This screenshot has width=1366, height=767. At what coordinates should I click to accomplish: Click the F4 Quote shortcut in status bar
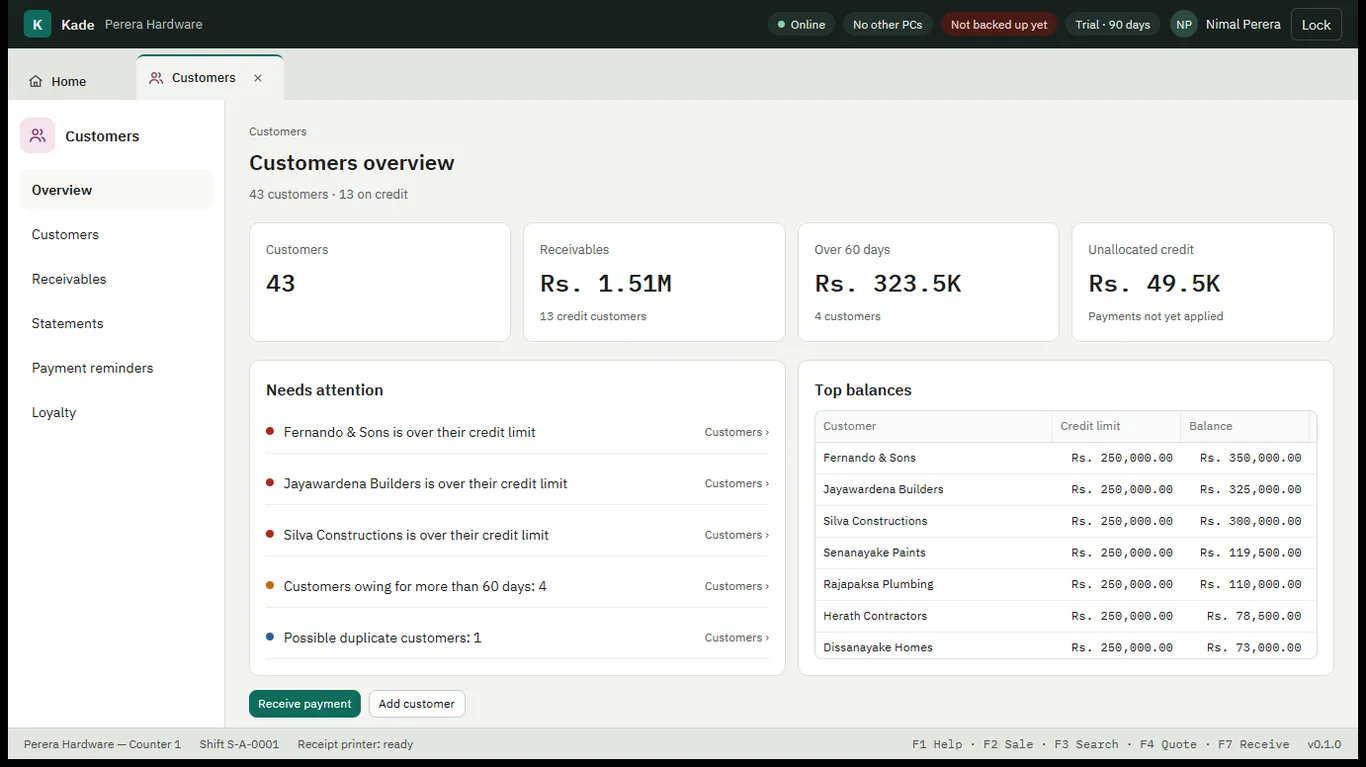click(x=1168, y=745)
